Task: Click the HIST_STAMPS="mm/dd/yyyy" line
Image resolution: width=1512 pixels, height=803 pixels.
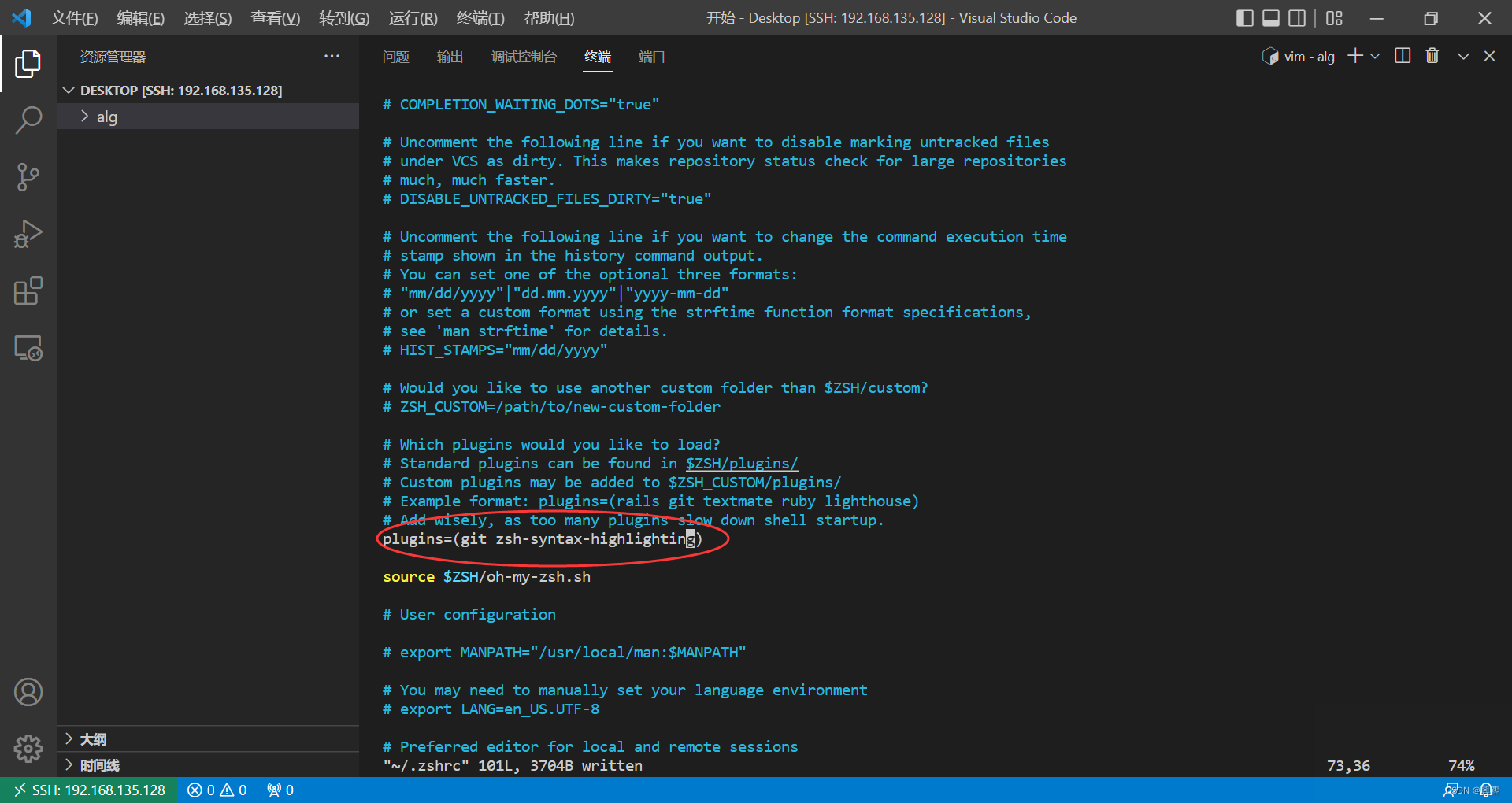Action: point(495,350)
